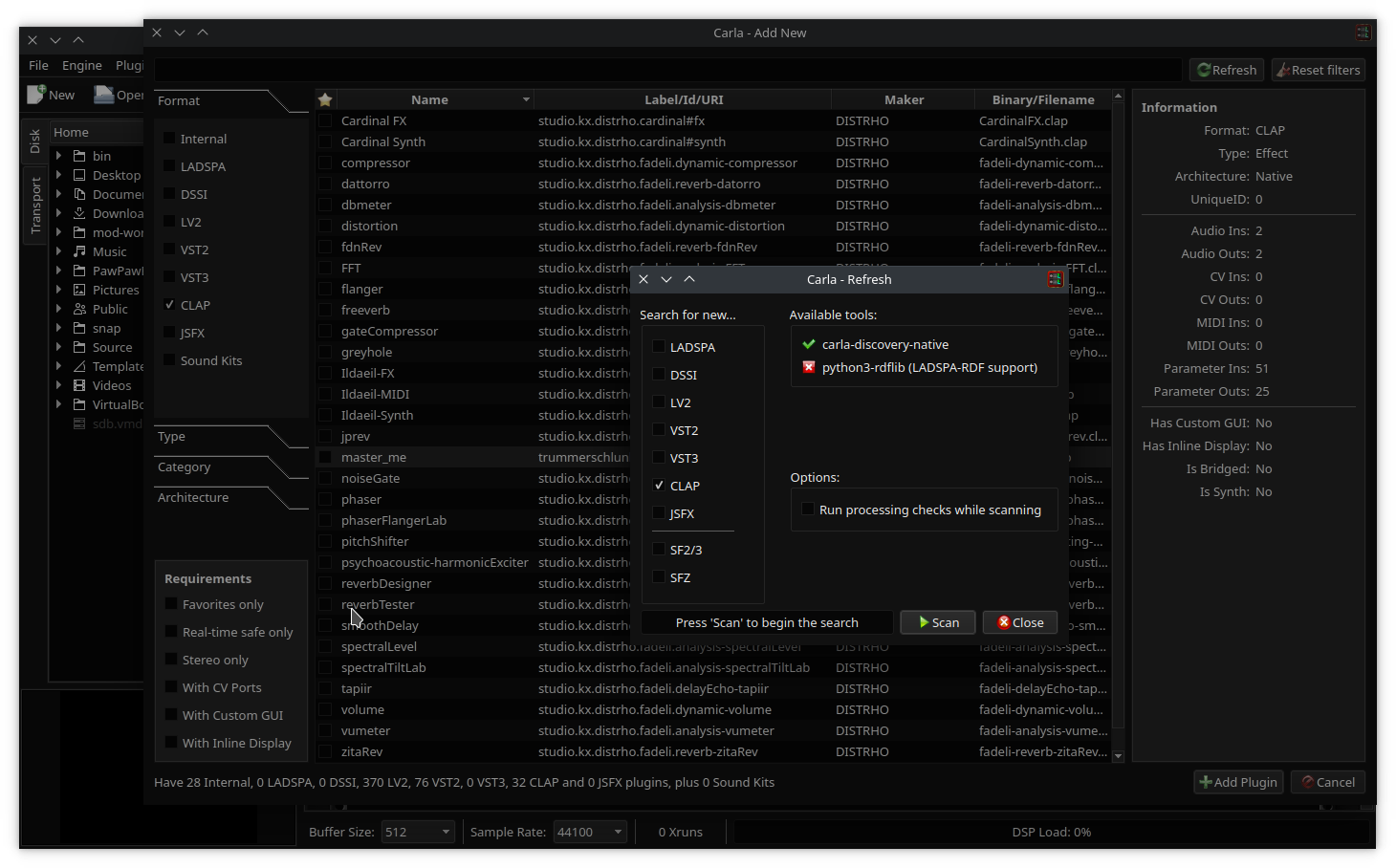Click the Downloads folder icon in file tree
This screenshot has height=868, width=1396.
point(80,213)
